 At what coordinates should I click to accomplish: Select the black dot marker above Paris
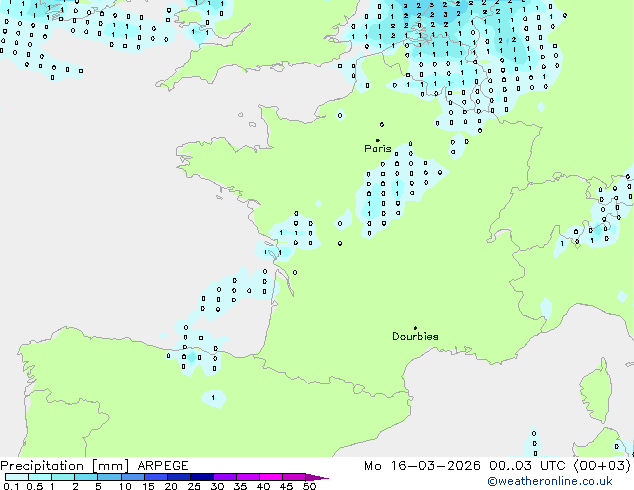tap(378, 140)
